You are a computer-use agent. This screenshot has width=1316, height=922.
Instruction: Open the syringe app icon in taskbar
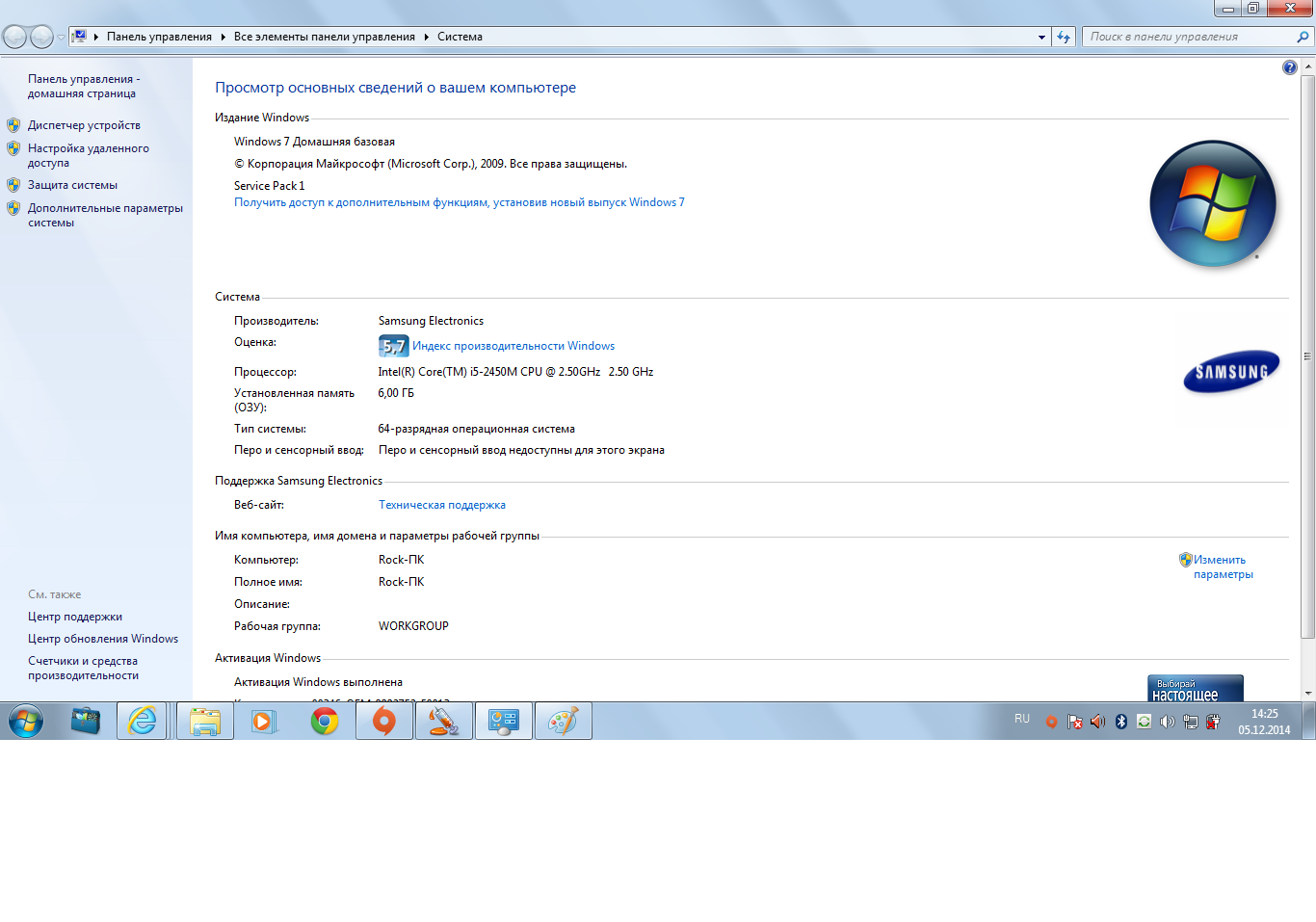(444, 721)
